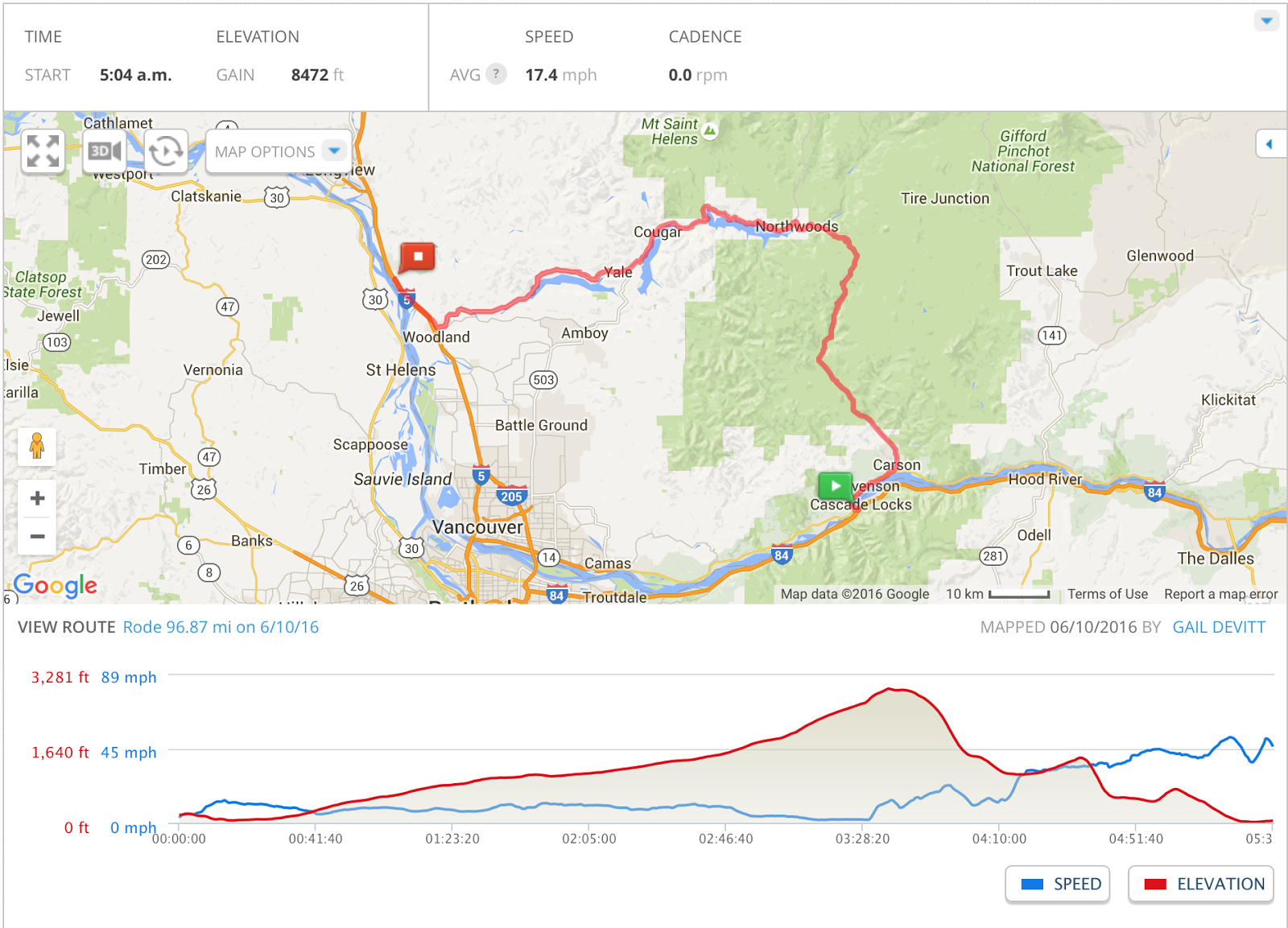Screen dimensions: 1288x928
Task: Click the zoom in plus icon
Action: [36, 497]
